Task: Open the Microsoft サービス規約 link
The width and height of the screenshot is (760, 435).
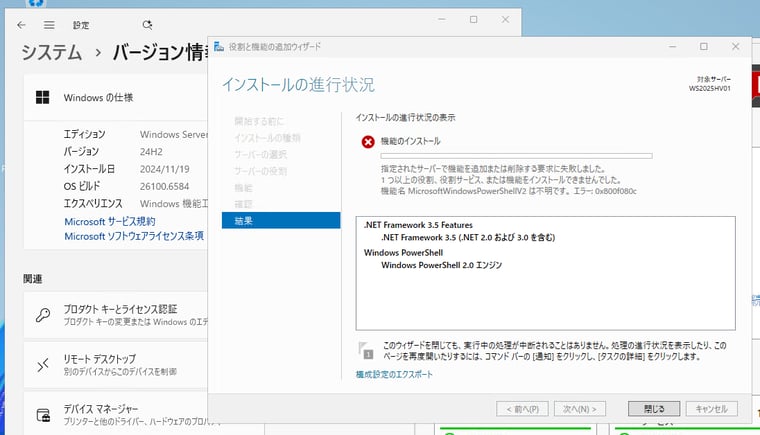Action: click(x=110, y=222)
